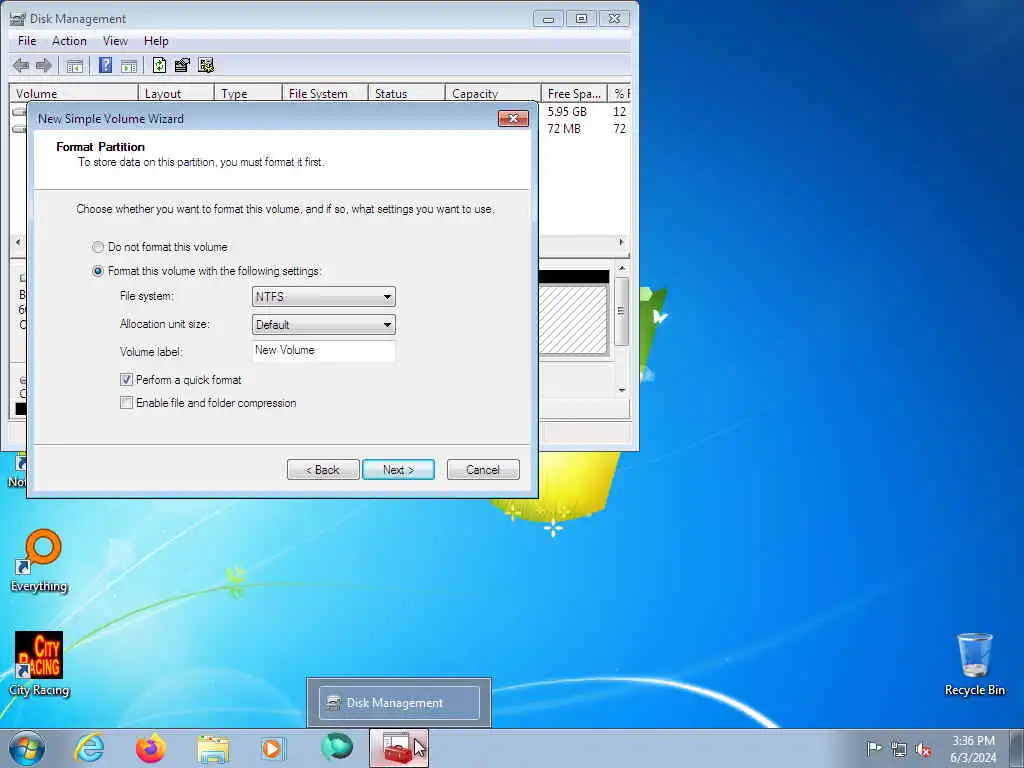Launch Firefox from the taskbar
This screenshot has height=768, width=1024.
[151, 748]
